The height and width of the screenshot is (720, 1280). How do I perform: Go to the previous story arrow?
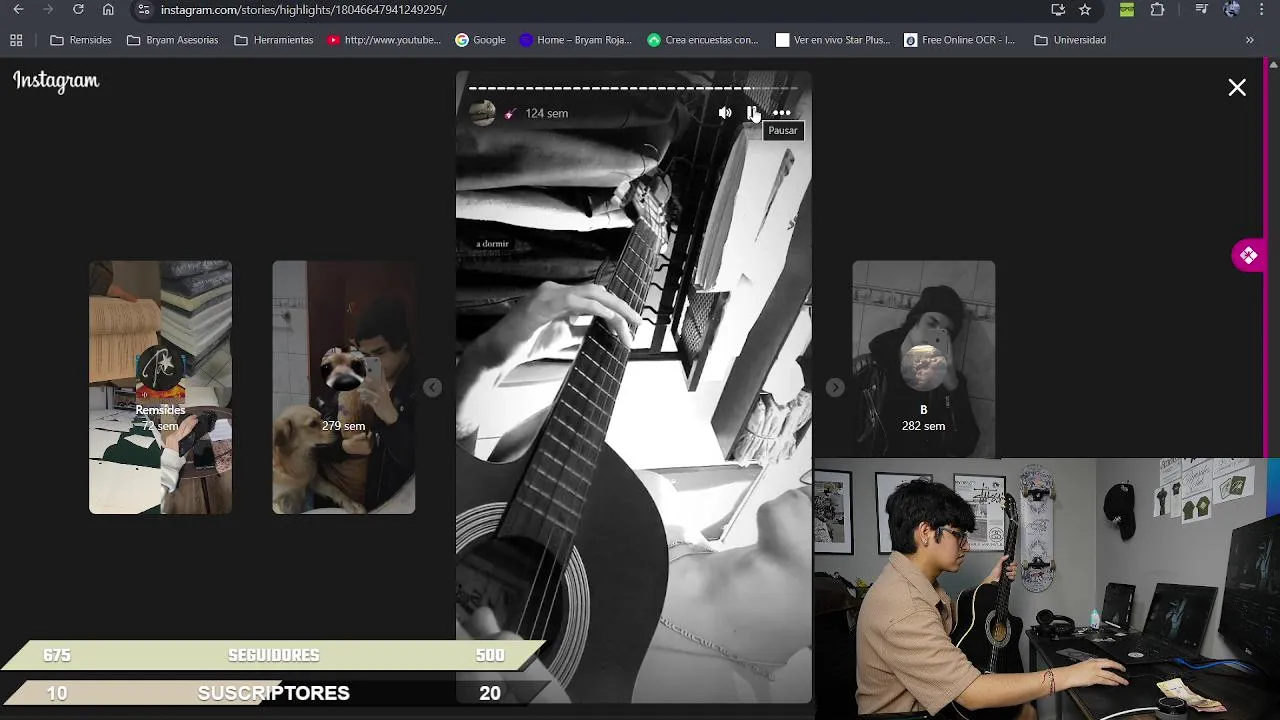(432, 387)
